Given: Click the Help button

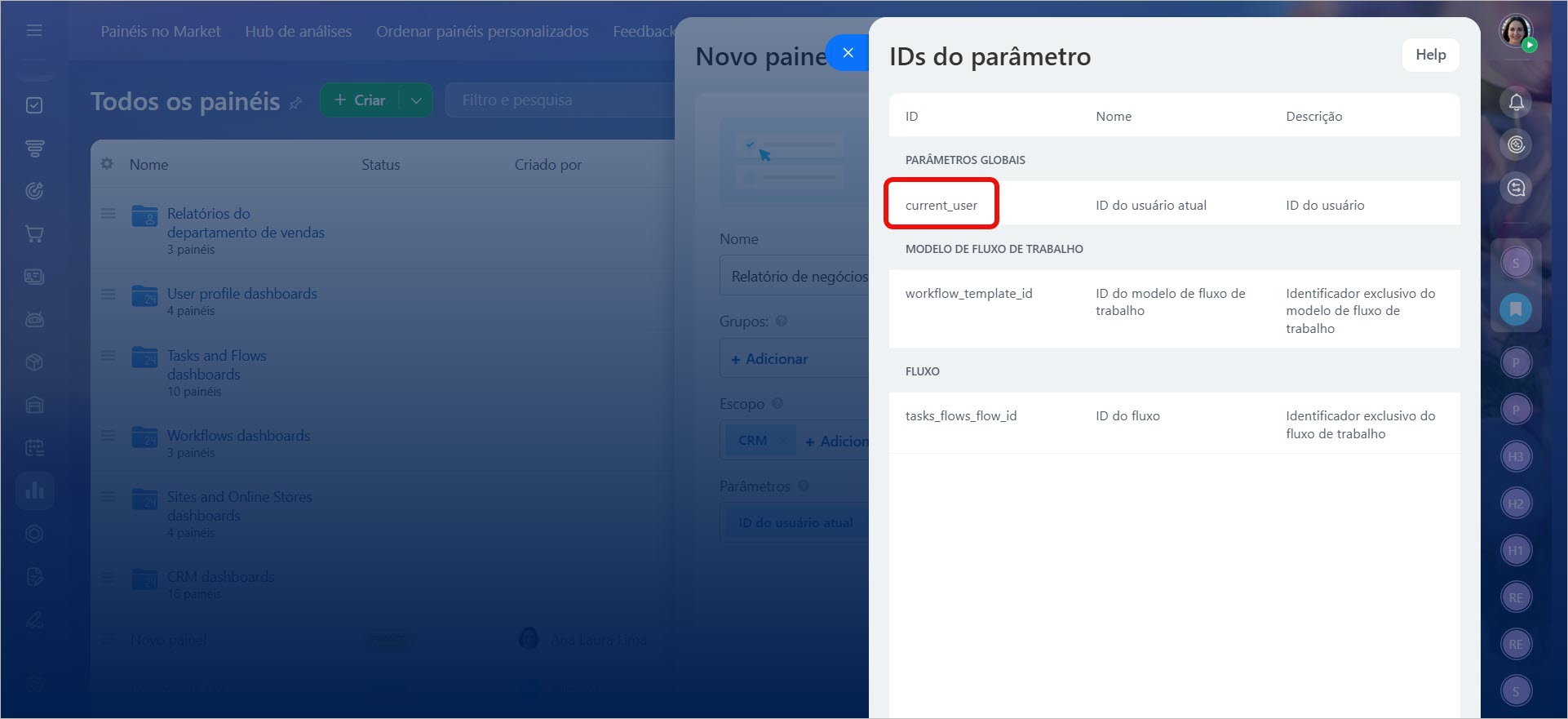Looking at the screenshot, I should pos(1430,55).
